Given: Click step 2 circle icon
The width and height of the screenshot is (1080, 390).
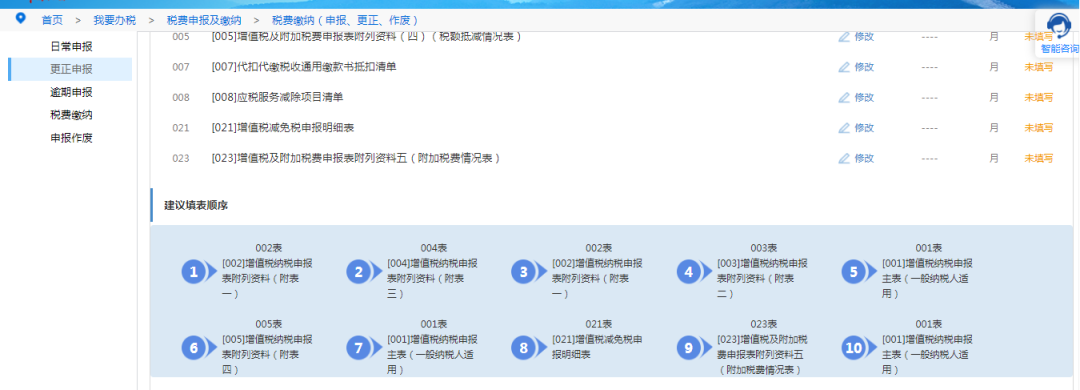Looking at the screenshot, I should [359, 272].
